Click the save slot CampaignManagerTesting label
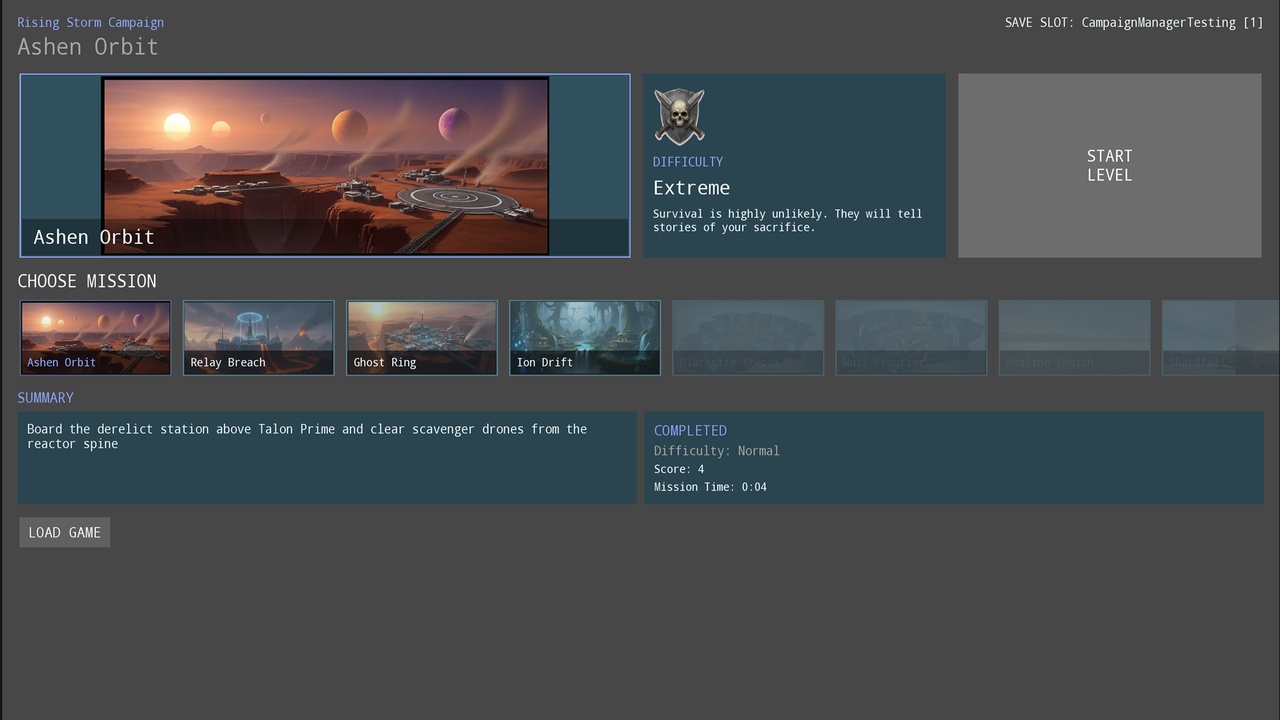Image resolution: width=1280 pixels, height=720 pixels. pyautogui.click(x=1134, y=22)
